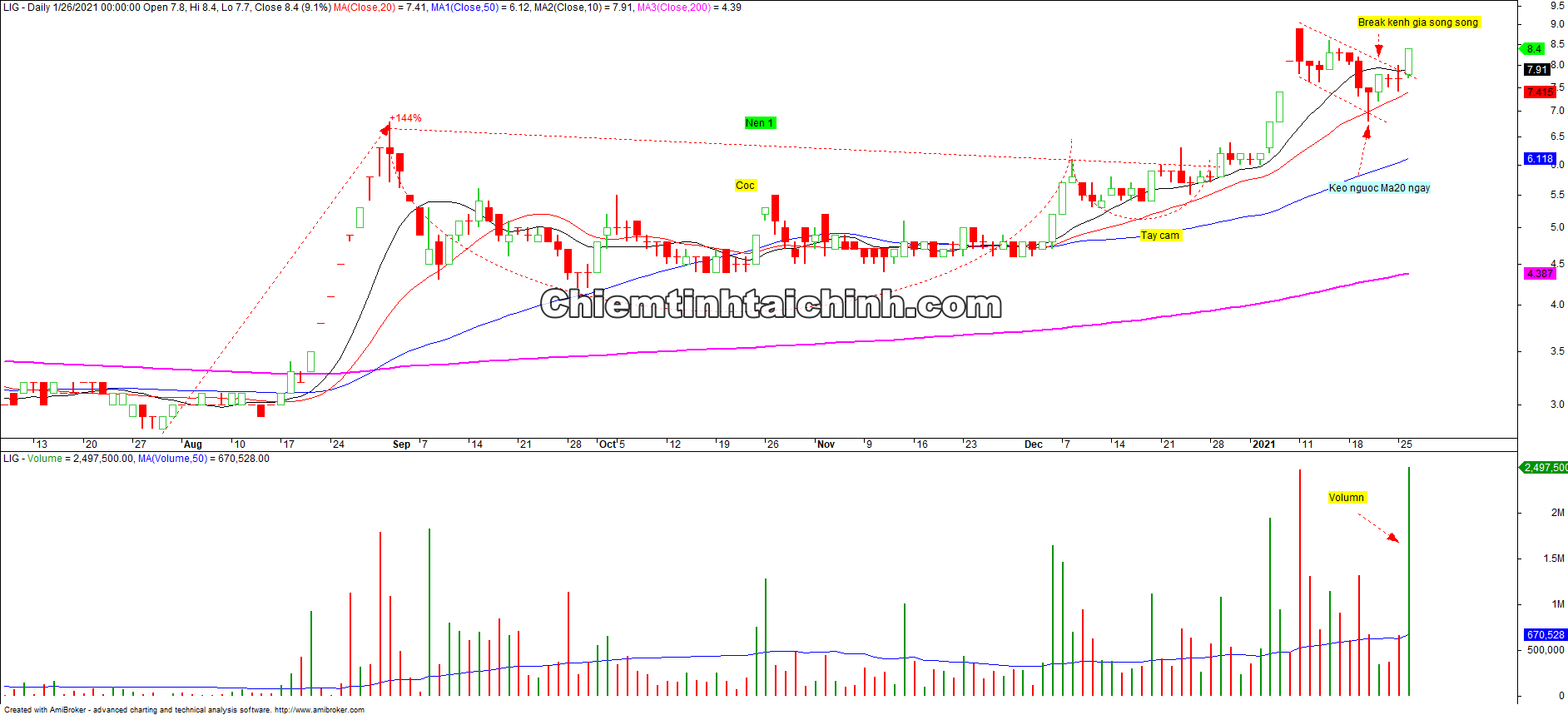Select the yellow 'Coc' label
The height and width of the screenshot is (715, 1568).
point(745,186)
